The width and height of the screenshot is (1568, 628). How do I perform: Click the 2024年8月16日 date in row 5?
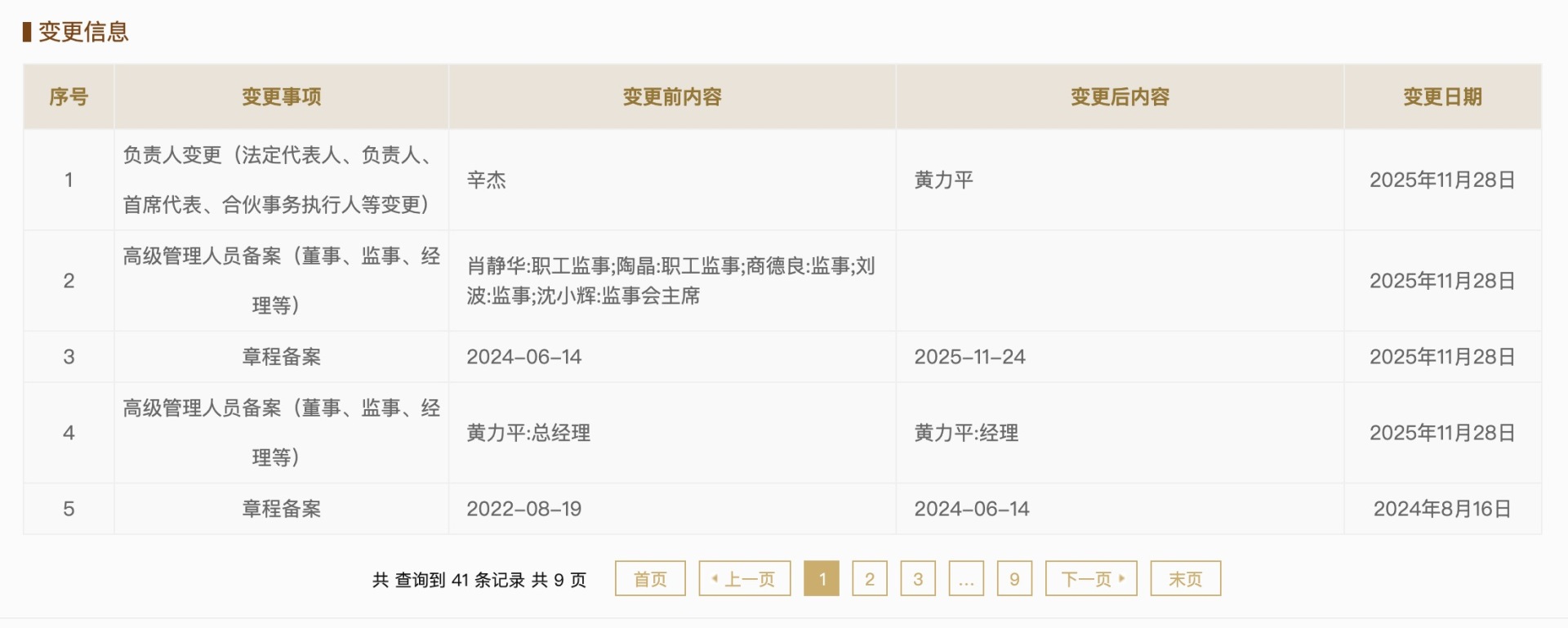click(x=1442, y=509)
